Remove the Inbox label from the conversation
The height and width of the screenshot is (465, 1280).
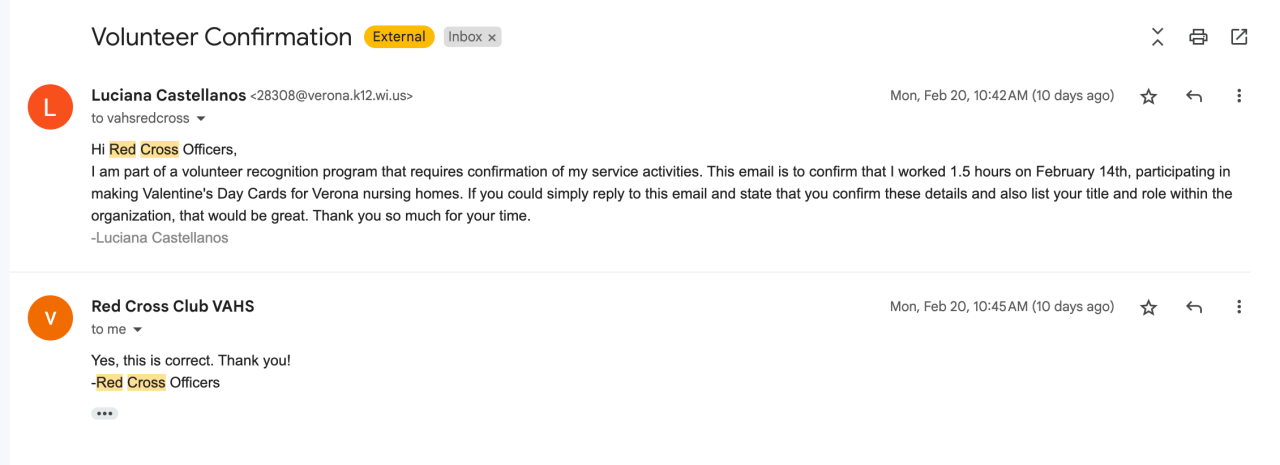click(492, 37)
